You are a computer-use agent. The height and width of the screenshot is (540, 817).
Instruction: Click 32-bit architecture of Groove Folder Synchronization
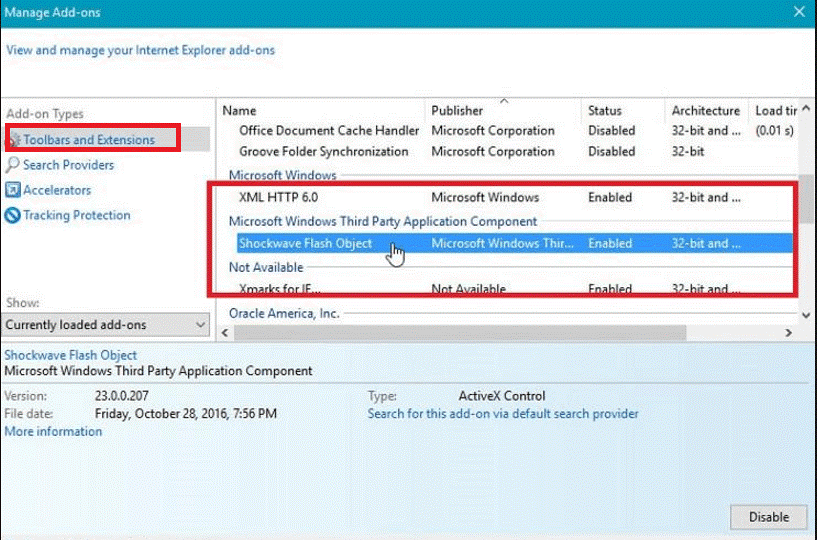(x=688, y=152)
